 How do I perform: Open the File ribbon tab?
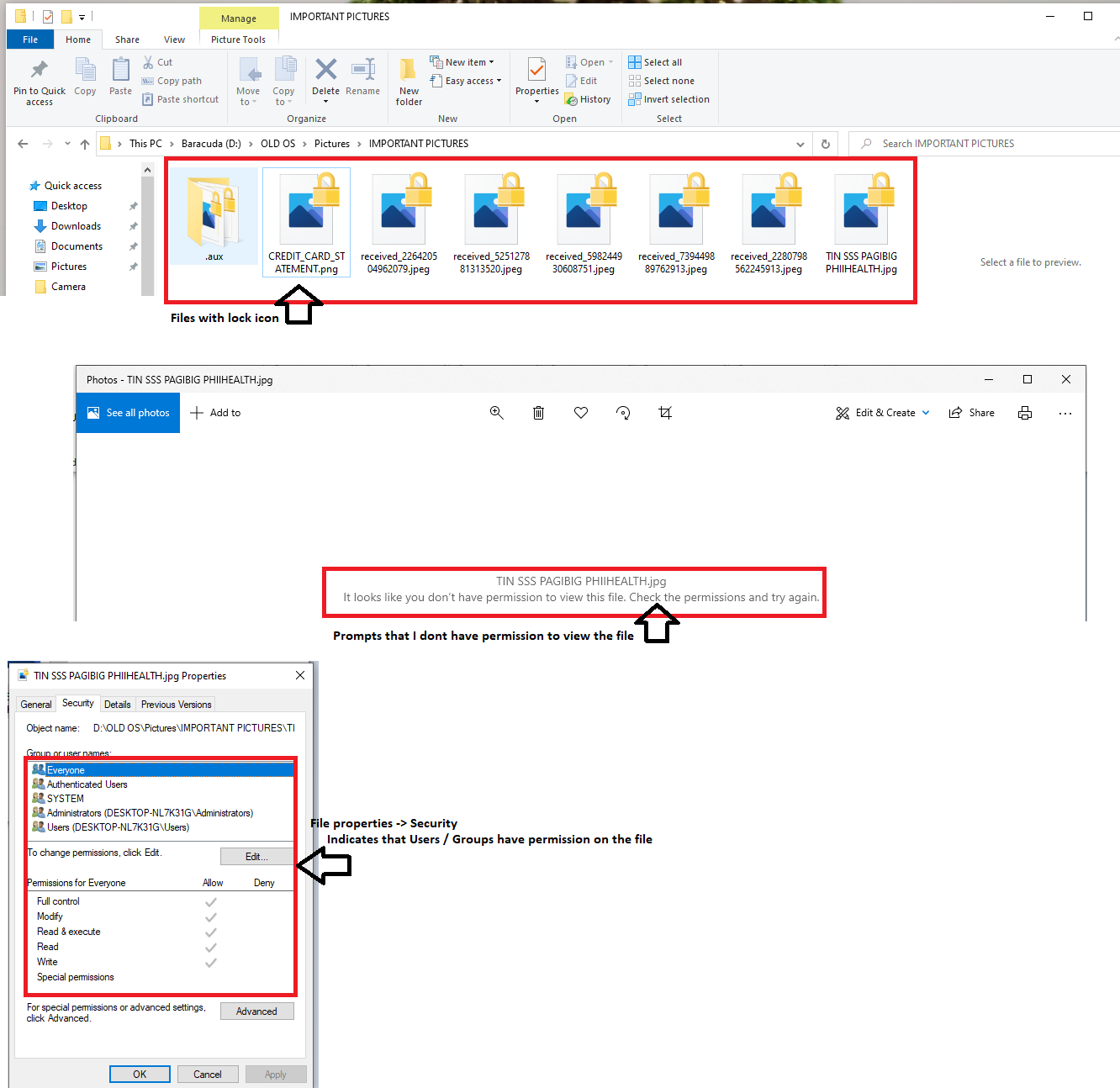pyautogui.click(x=30, y=40)
